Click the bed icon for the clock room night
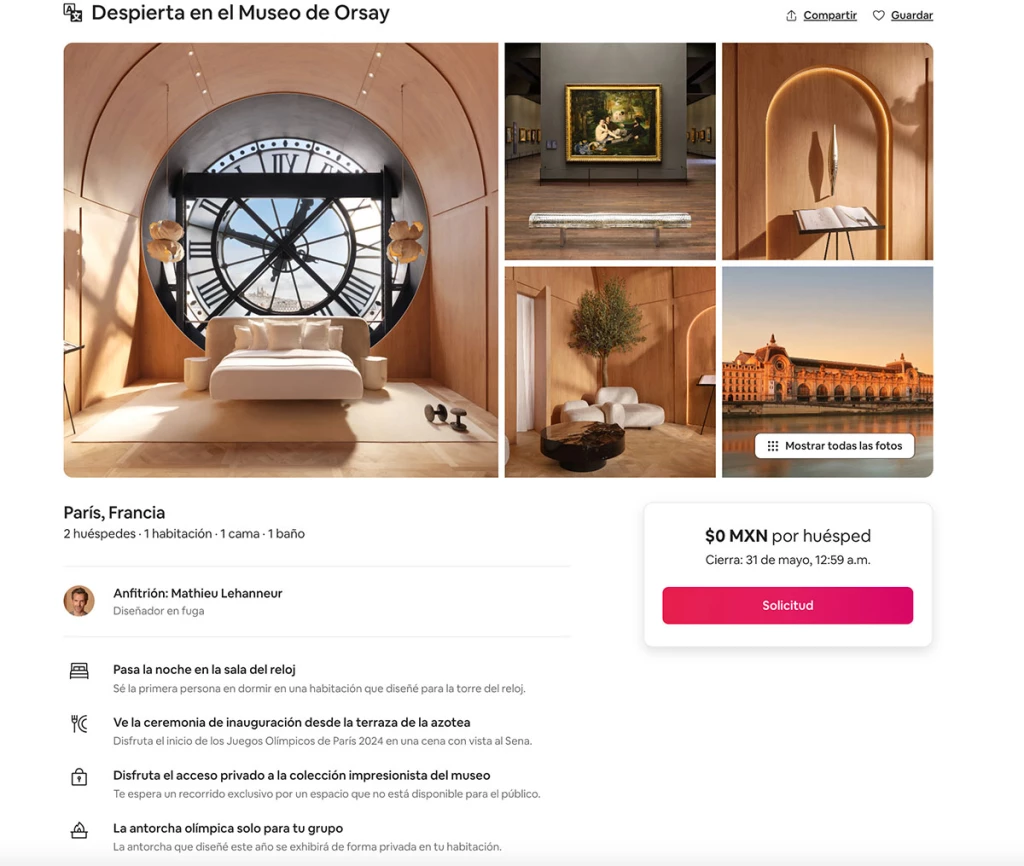The width and height of the screenshot is (1024, 866). point(79,671)
